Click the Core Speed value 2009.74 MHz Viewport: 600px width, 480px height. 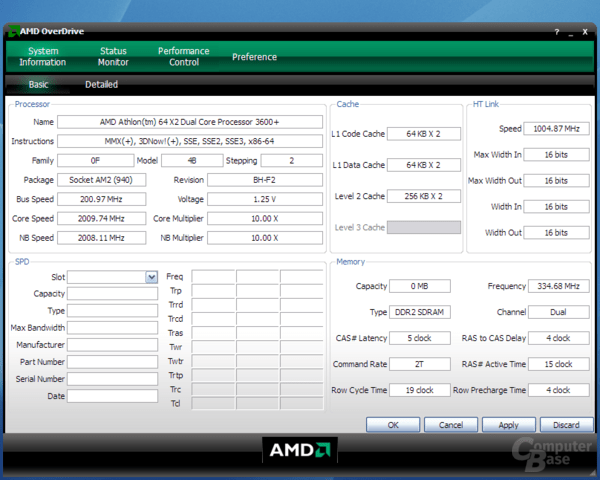coord(101,219)
